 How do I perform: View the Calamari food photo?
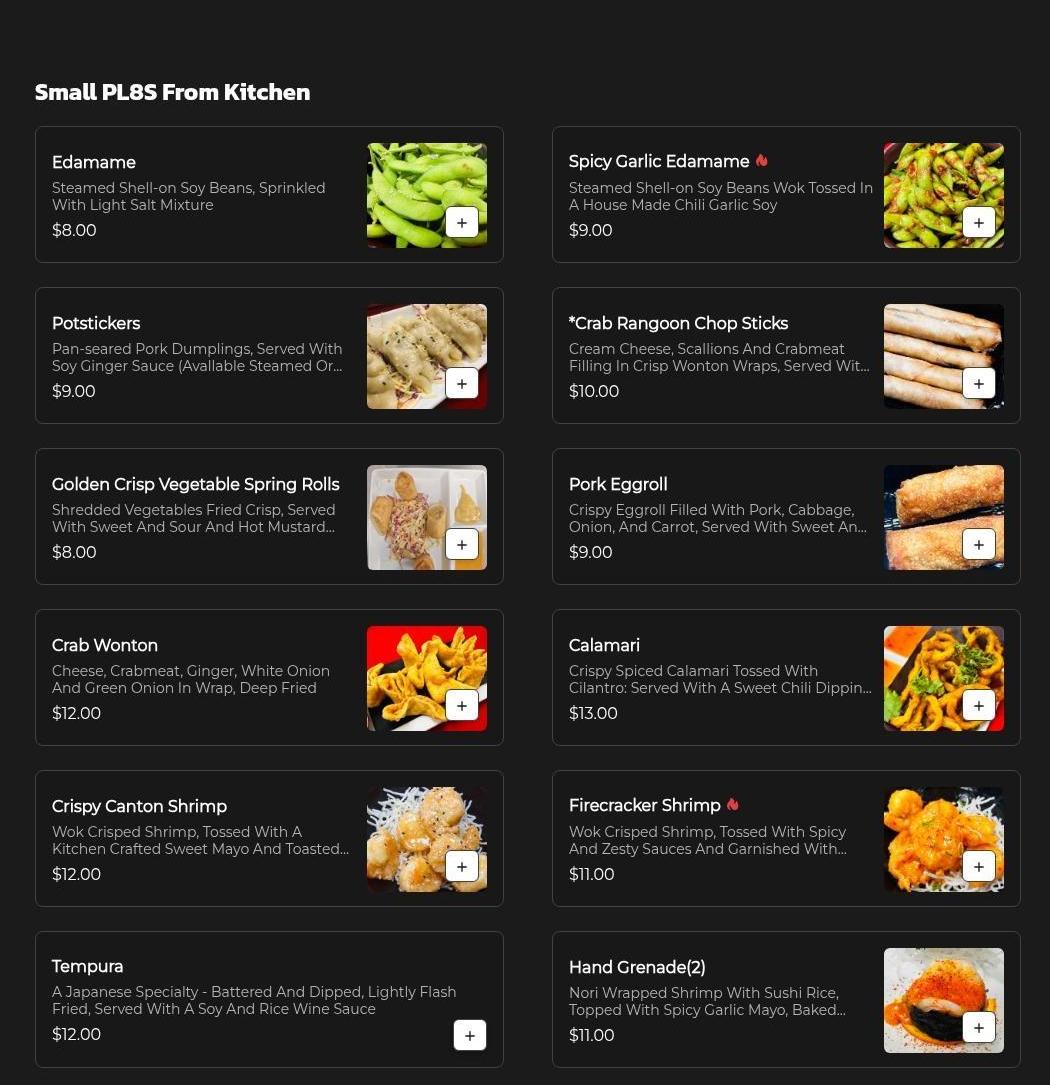(943, 679)
